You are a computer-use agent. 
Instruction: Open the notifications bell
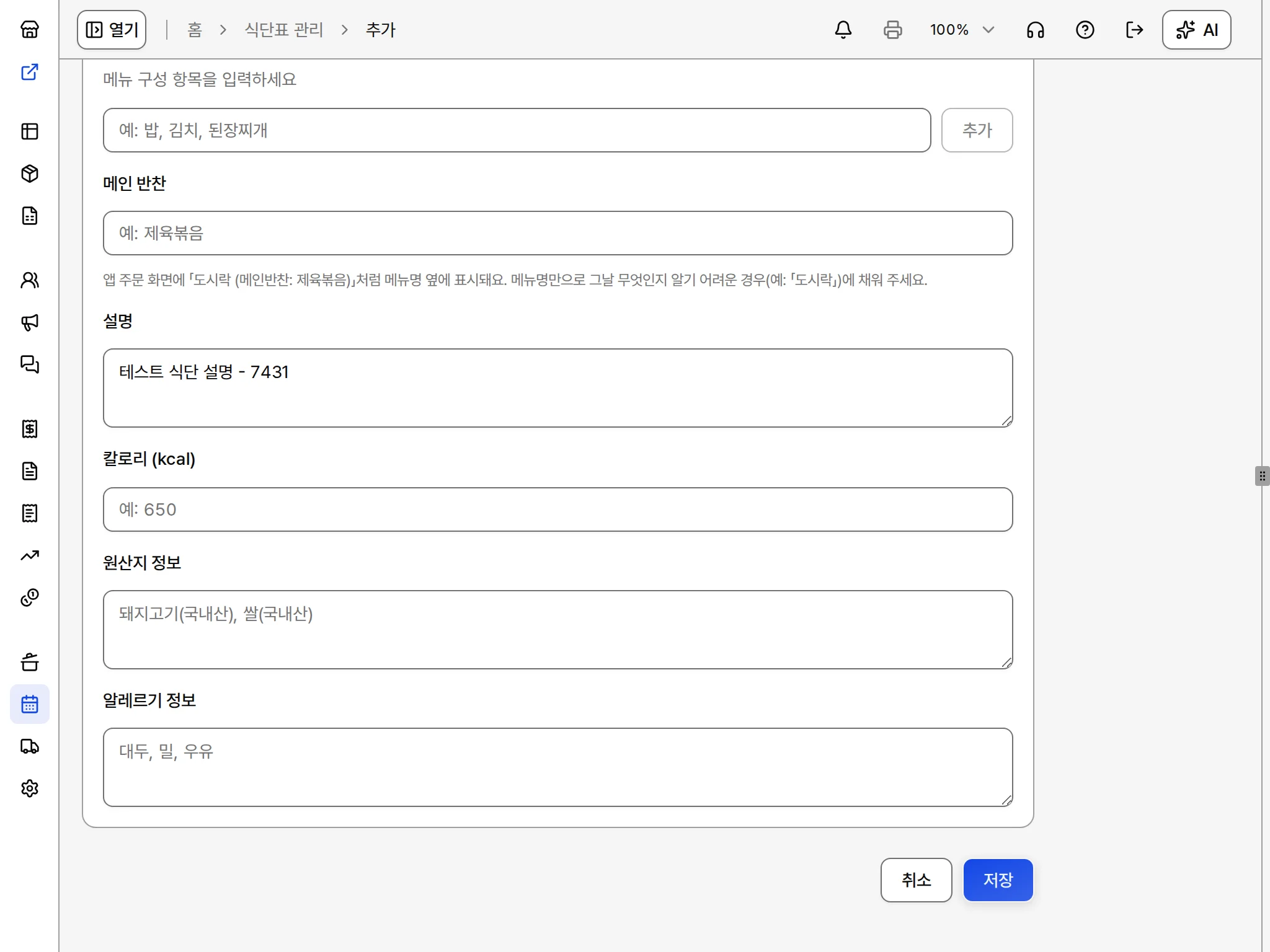pos(843,30)
